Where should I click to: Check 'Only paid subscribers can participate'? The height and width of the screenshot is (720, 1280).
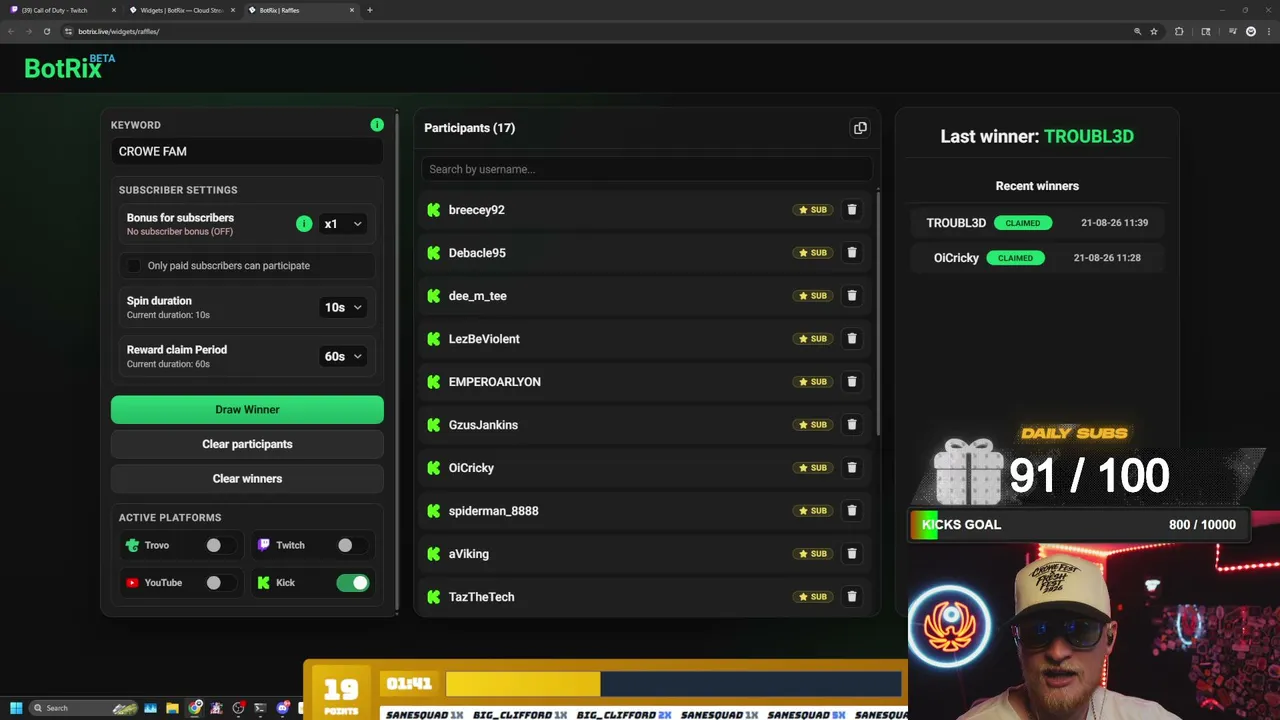pos(134,266)
